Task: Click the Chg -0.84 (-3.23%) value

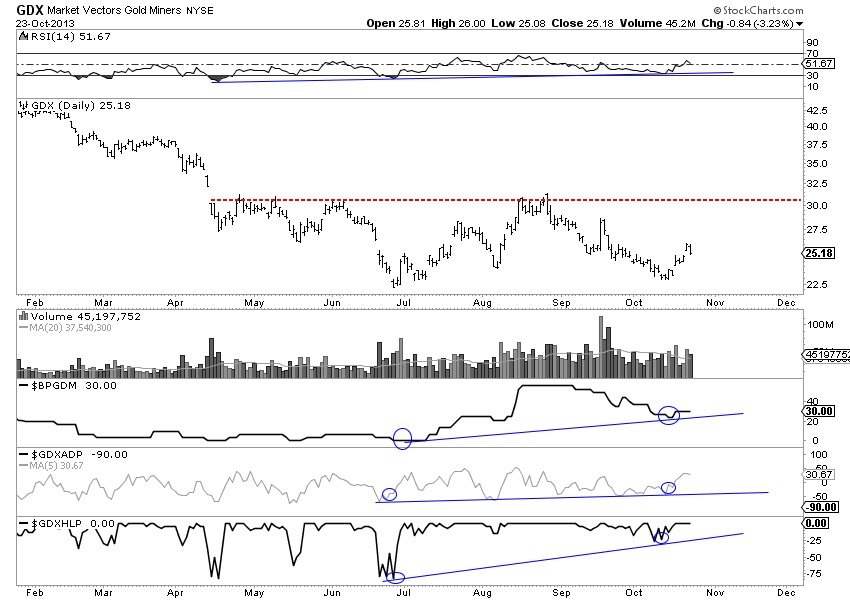Action: (x=748, y=23)
